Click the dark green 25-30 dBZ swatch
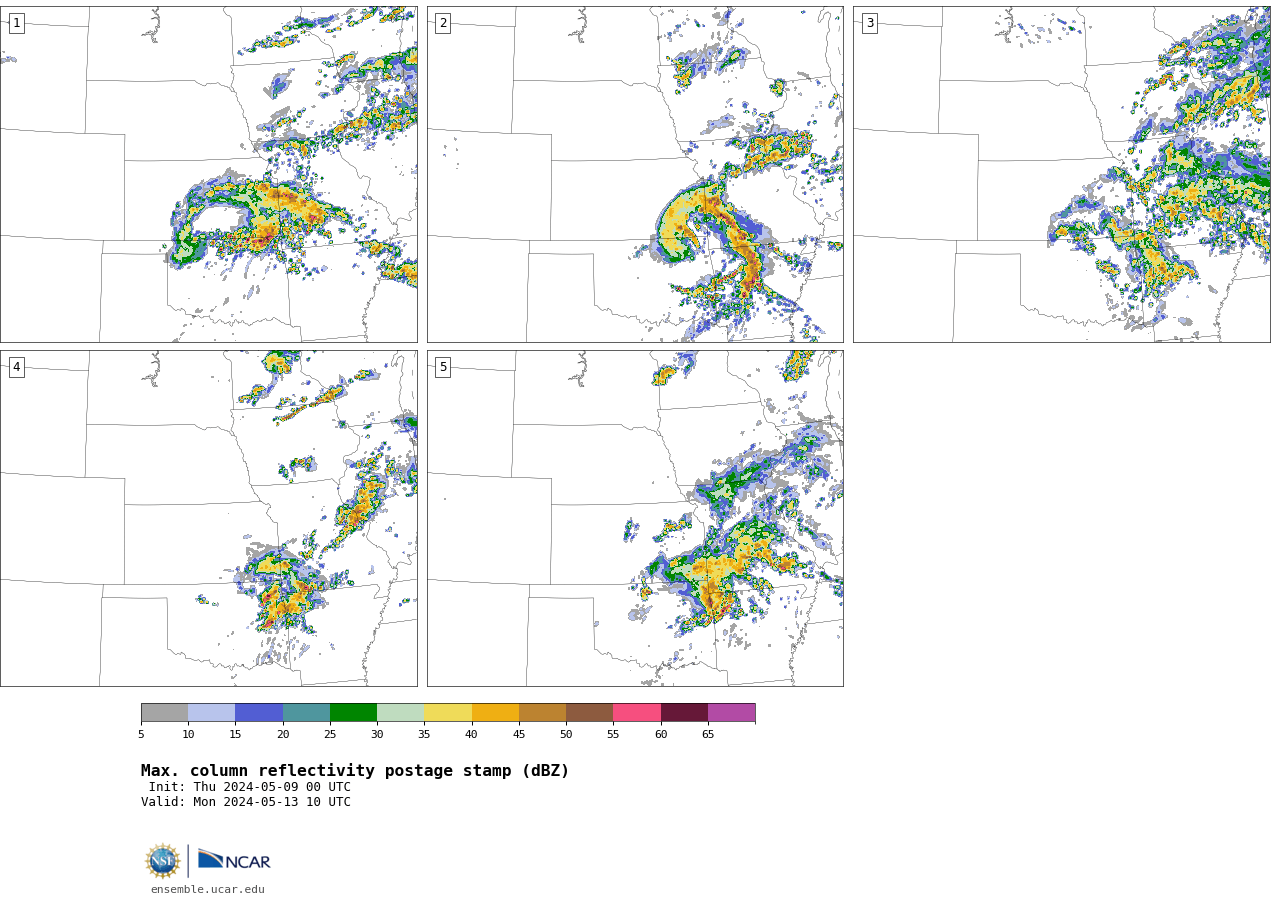1280x901 pixels. point(353,713)
